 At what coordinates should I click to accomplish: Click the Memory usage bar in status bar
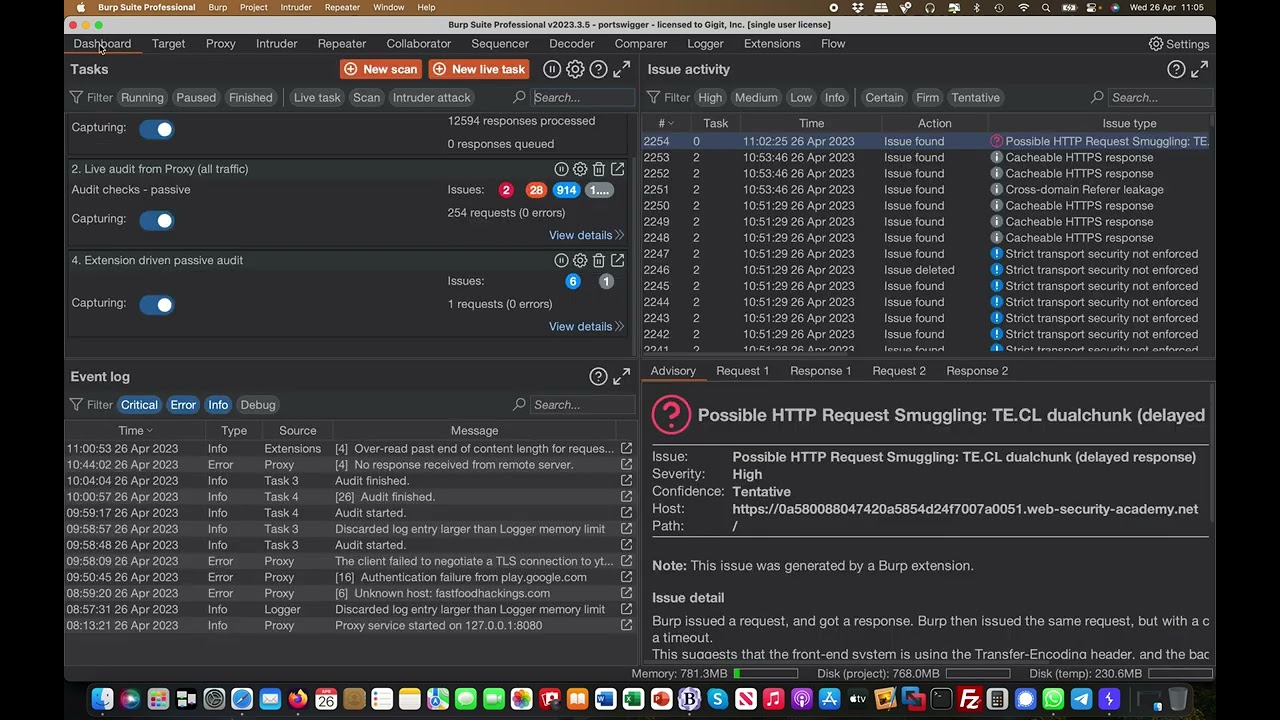click(x=765, y=674)
